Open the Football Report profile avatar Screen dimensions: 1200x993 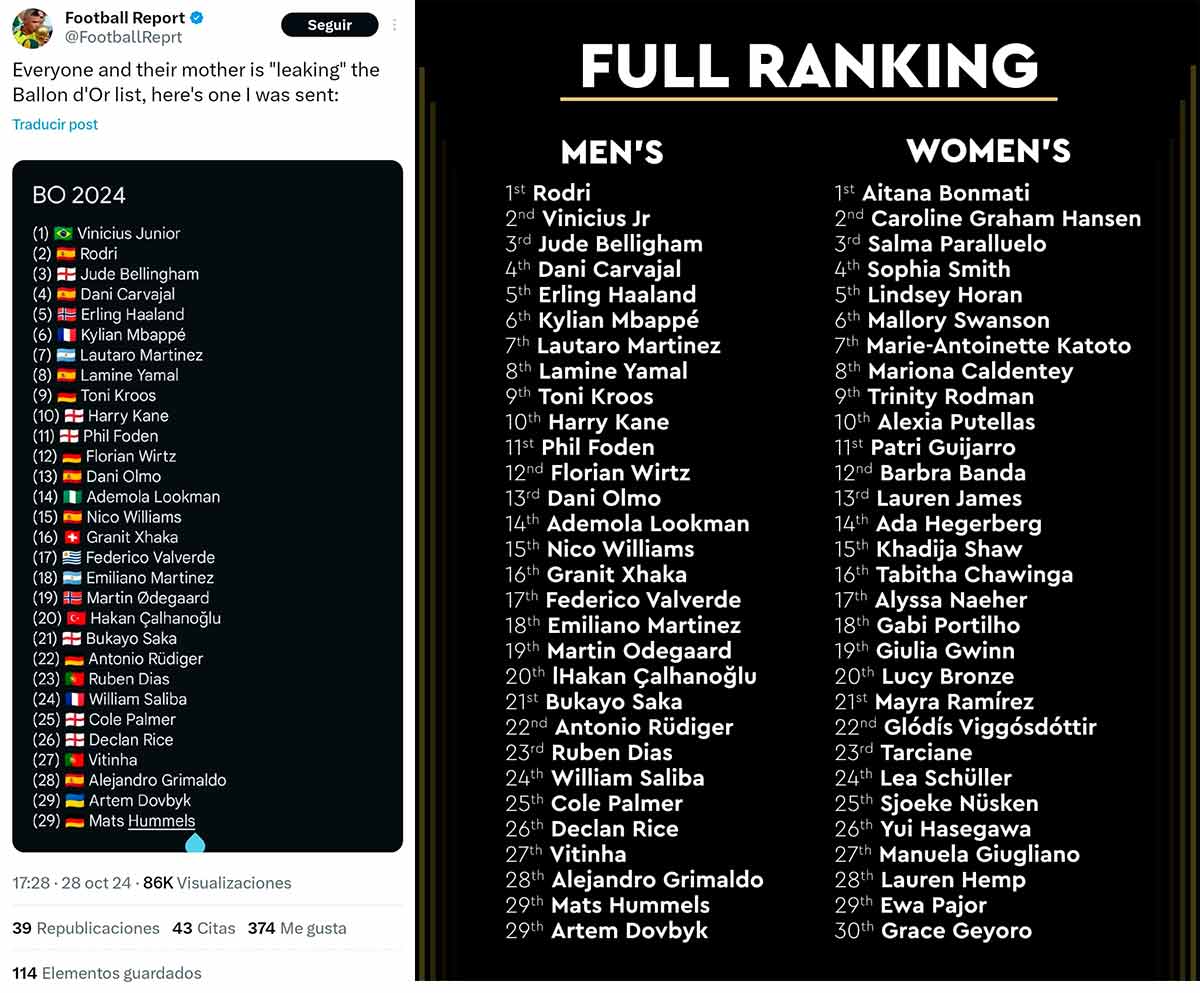coord(32,27)
